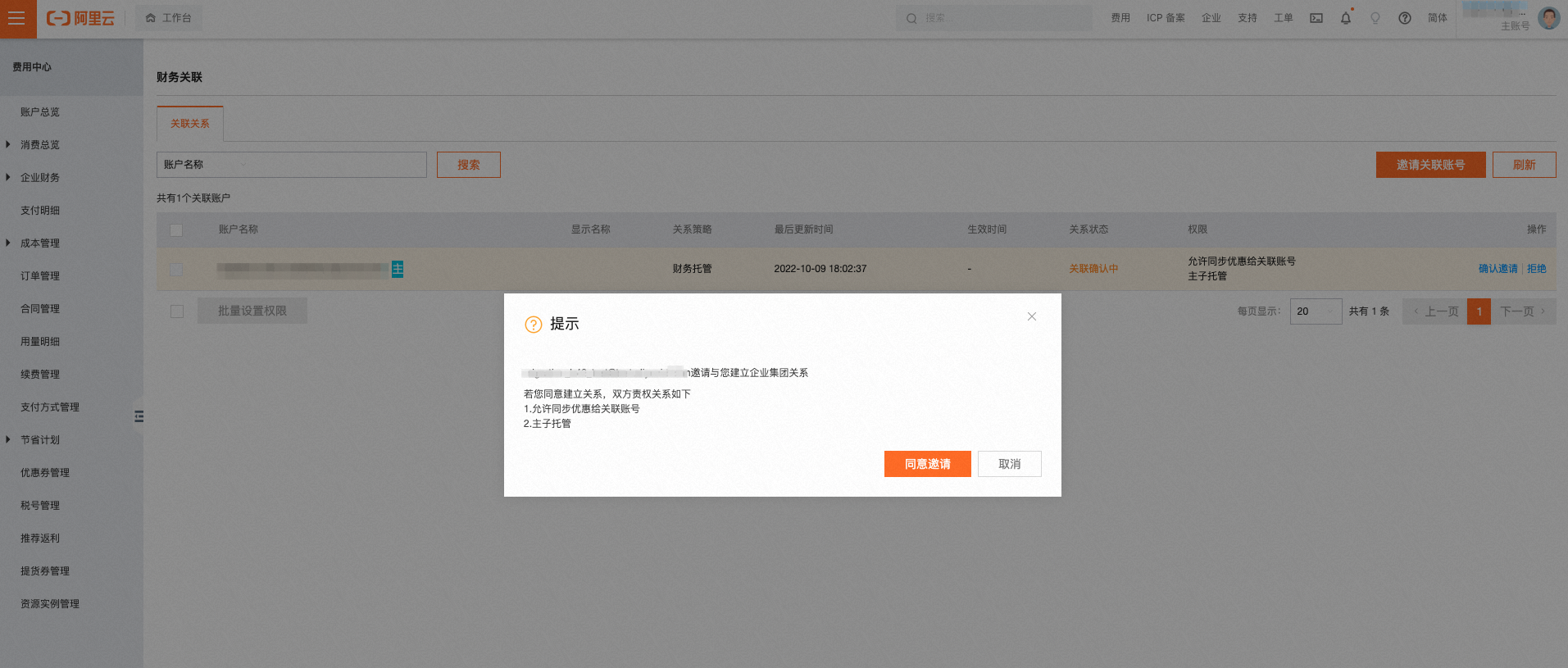This screenshot has height=668, width=1568.
Task: Open the hamburger main menu
Action: click(x=18, y=18)
